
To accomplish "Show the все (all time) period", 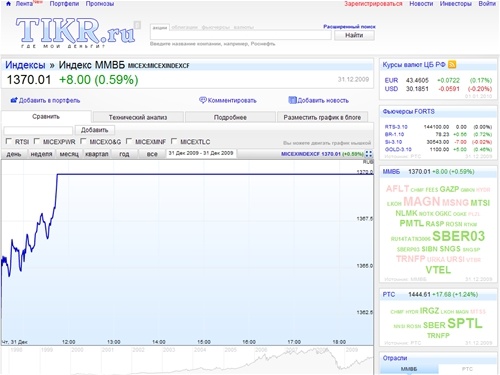I will 152,154.
